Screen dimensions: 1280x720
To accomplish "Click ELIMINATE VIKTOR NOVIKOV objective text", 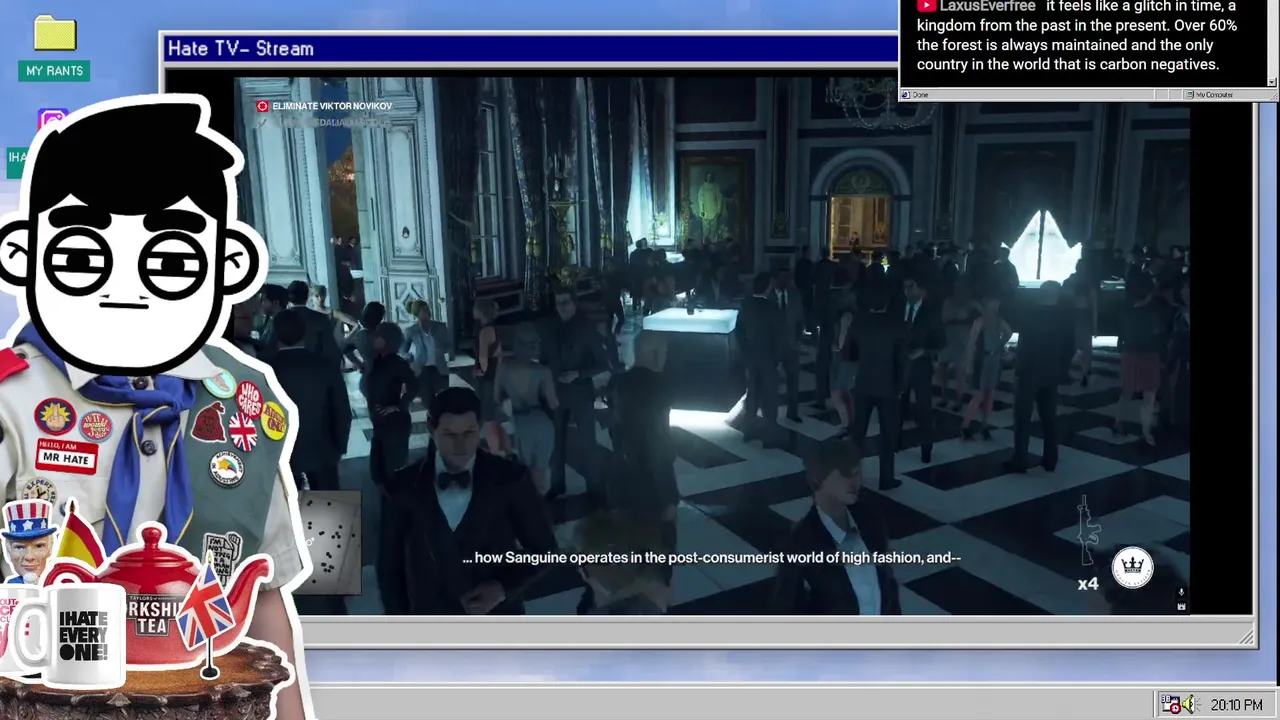I will tap(332, 106).
